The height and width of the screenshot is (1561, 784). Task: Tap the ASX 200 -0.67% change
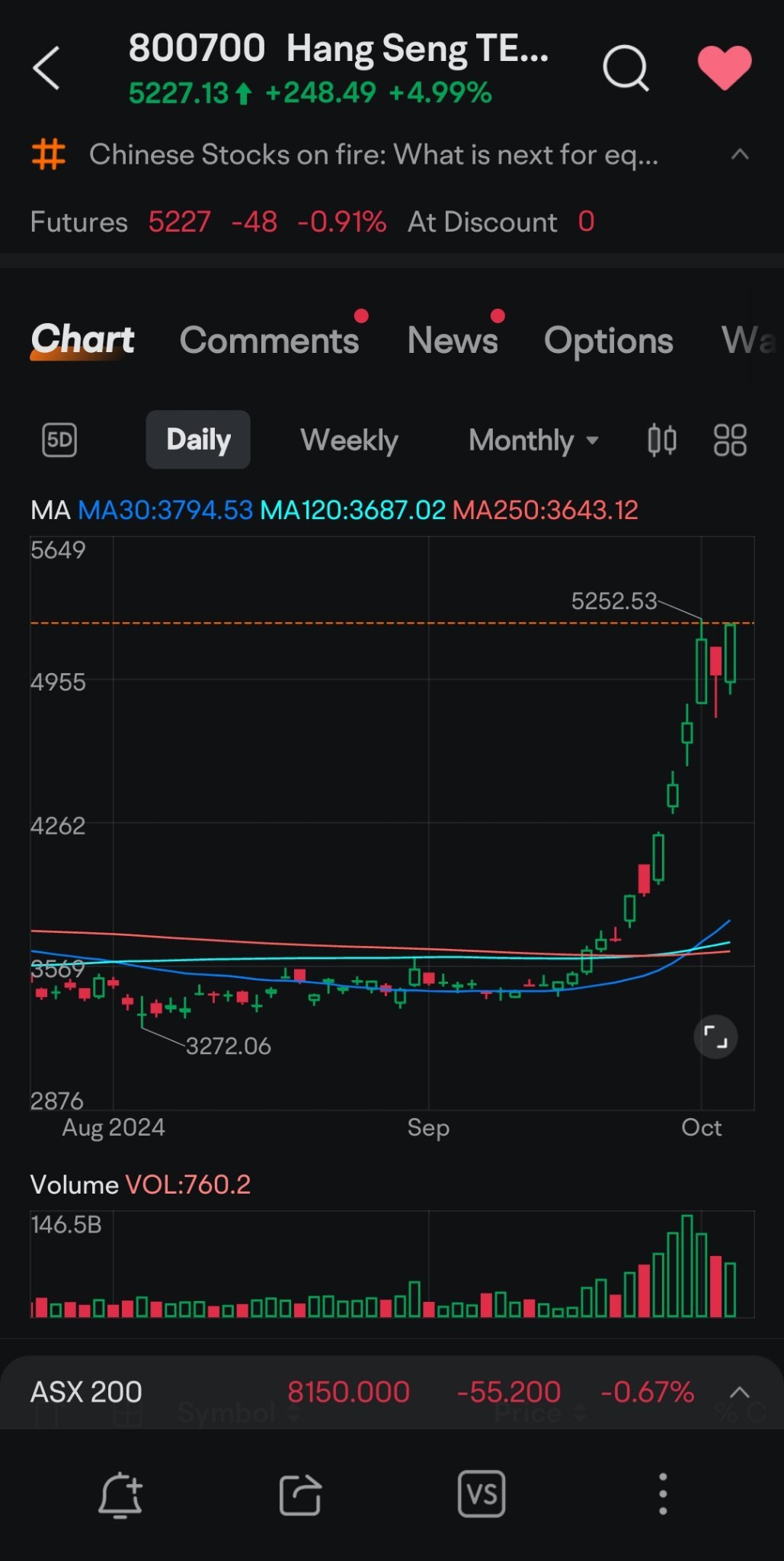(x=647, y=1392)
